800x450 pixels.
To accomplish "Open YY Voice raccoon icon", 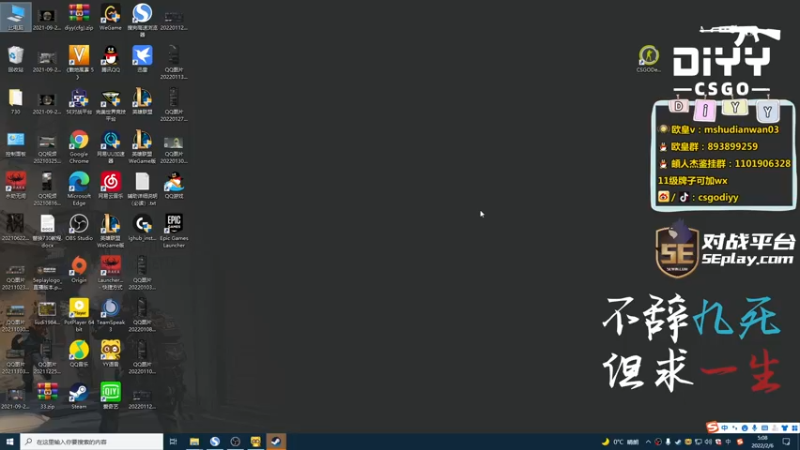I will (x=110, y=354).
